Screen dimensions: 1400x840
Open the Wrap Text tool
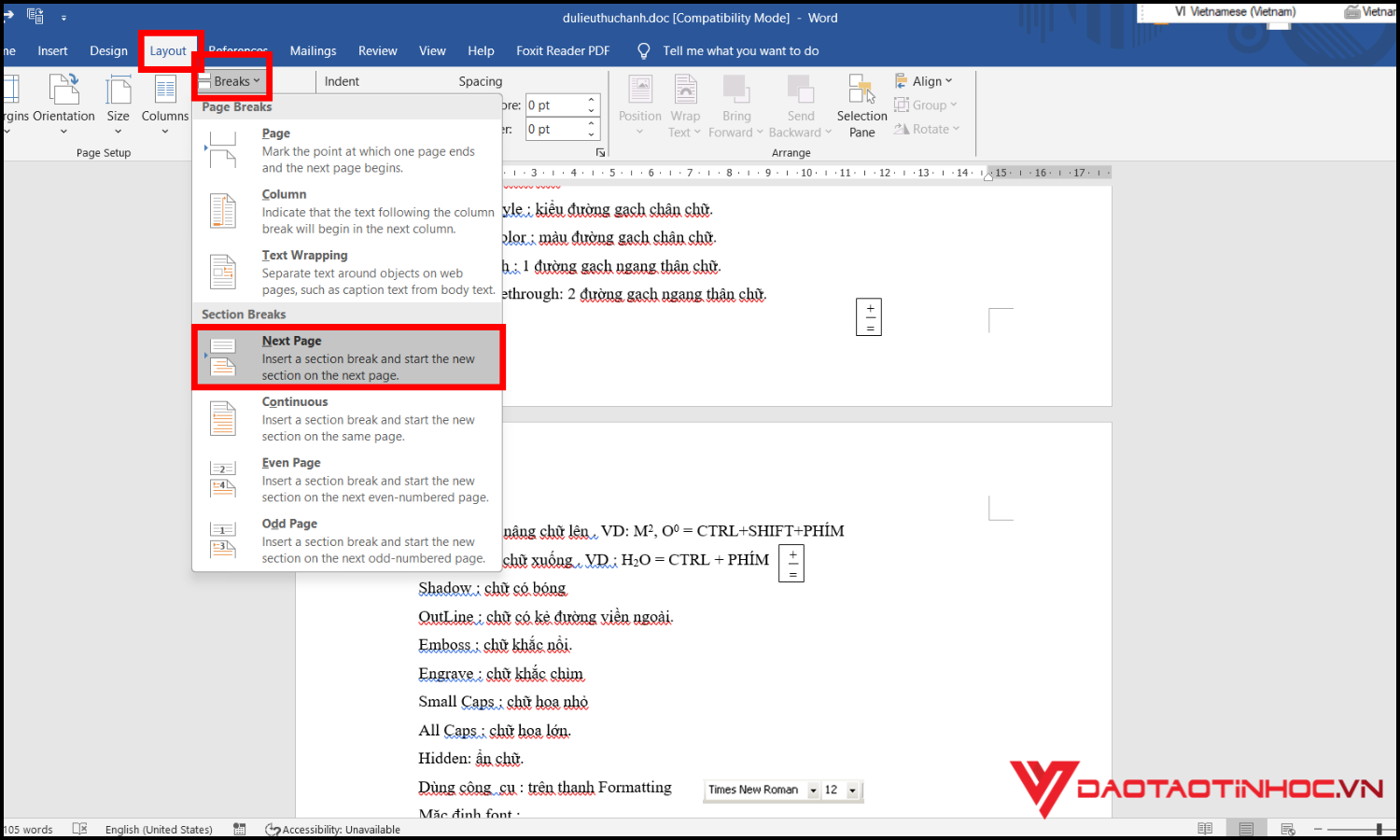pyautogui.click(x=686, y=103)
